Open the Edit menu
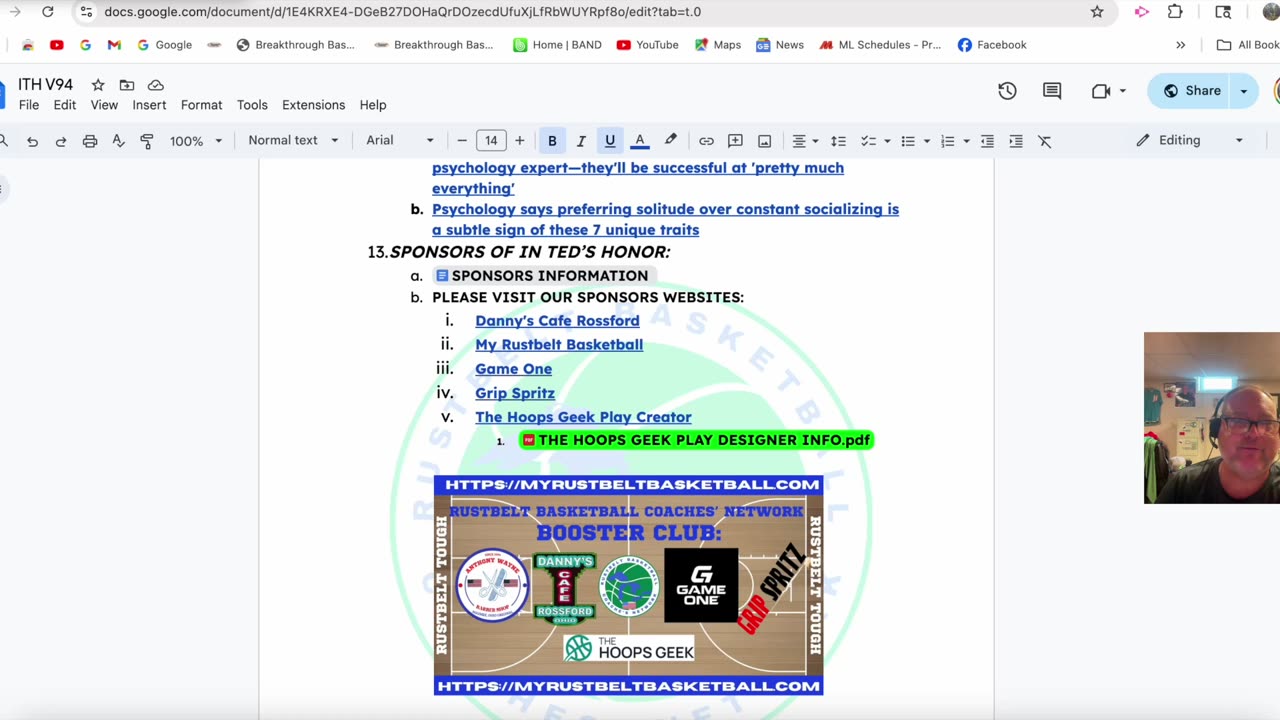 click(x=65, y=105)
